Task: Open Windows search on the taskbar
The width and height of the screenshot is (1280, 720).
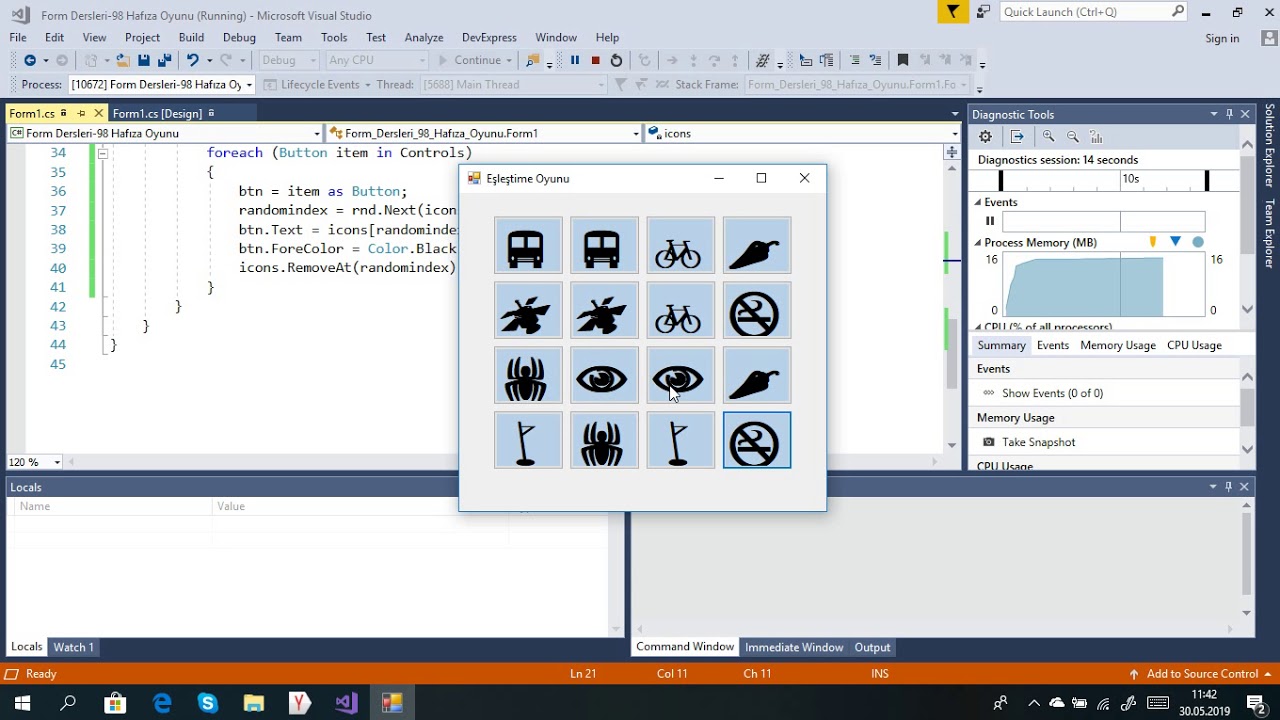Action: tap(68, 703)
